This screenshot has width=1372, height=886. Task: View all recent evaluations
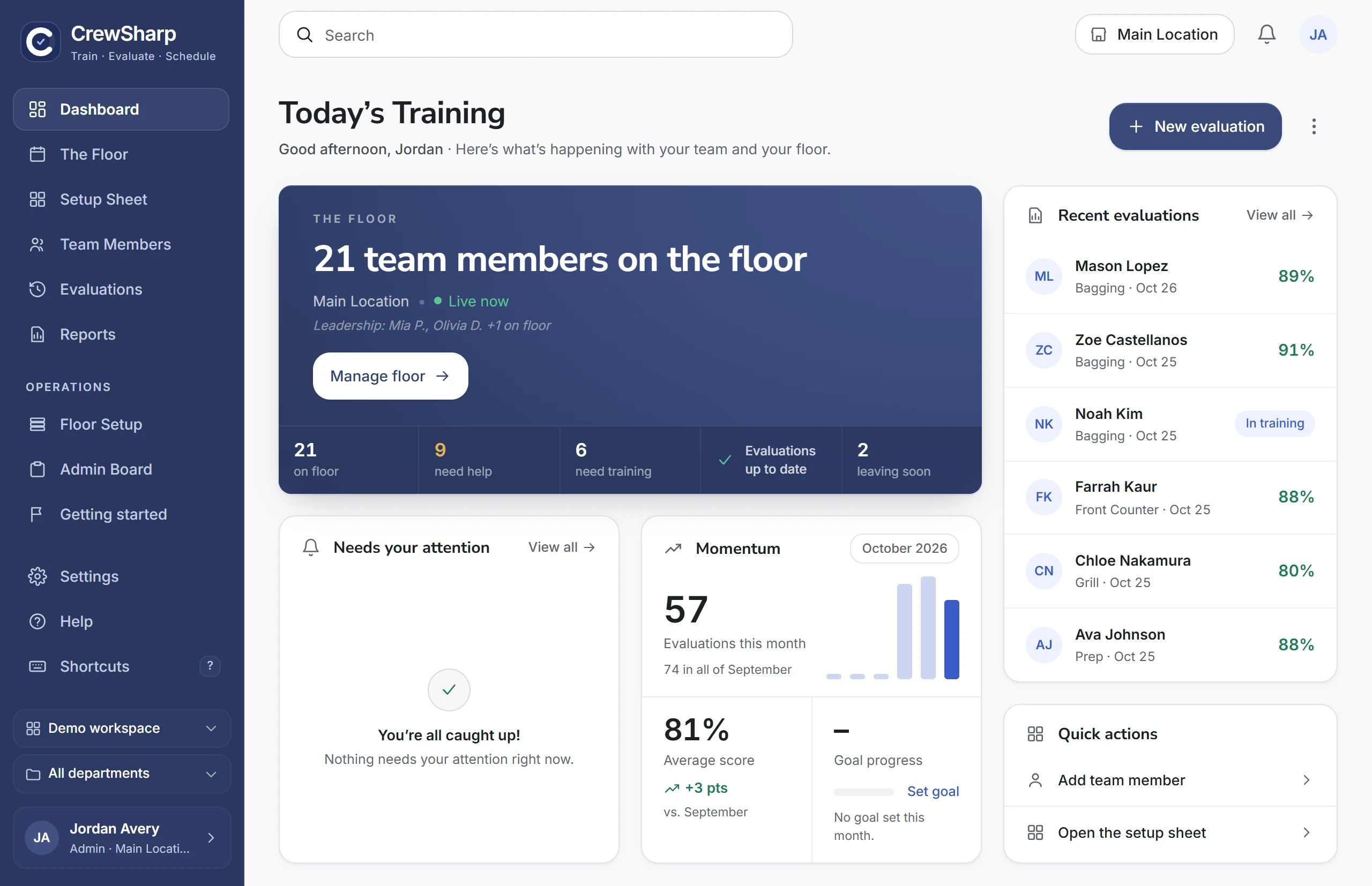(x=1279, y=215)
